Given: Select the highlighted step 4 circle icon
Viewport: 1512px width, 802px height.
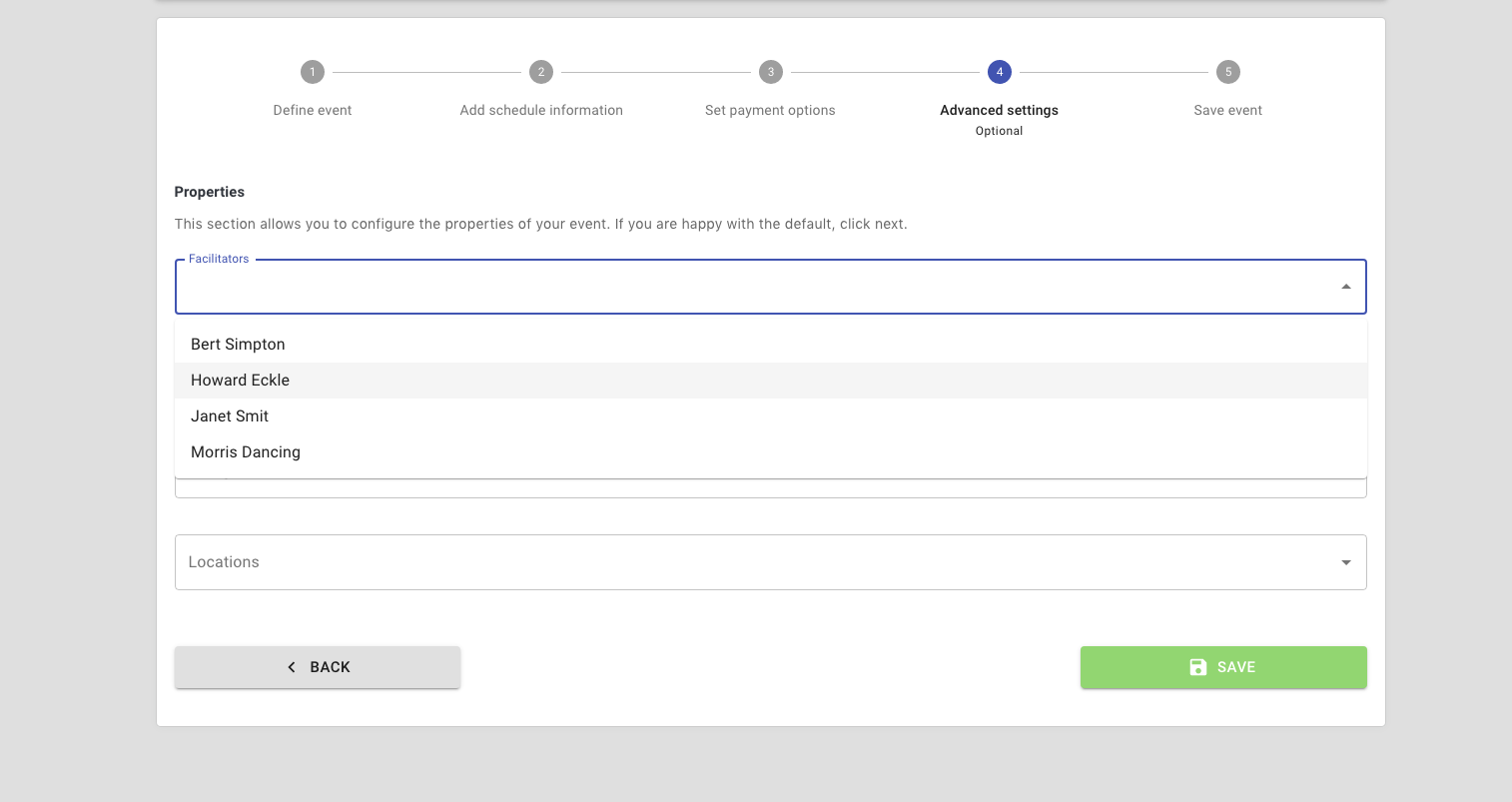Looking at the screenshot, I should (x=999, y=71).
